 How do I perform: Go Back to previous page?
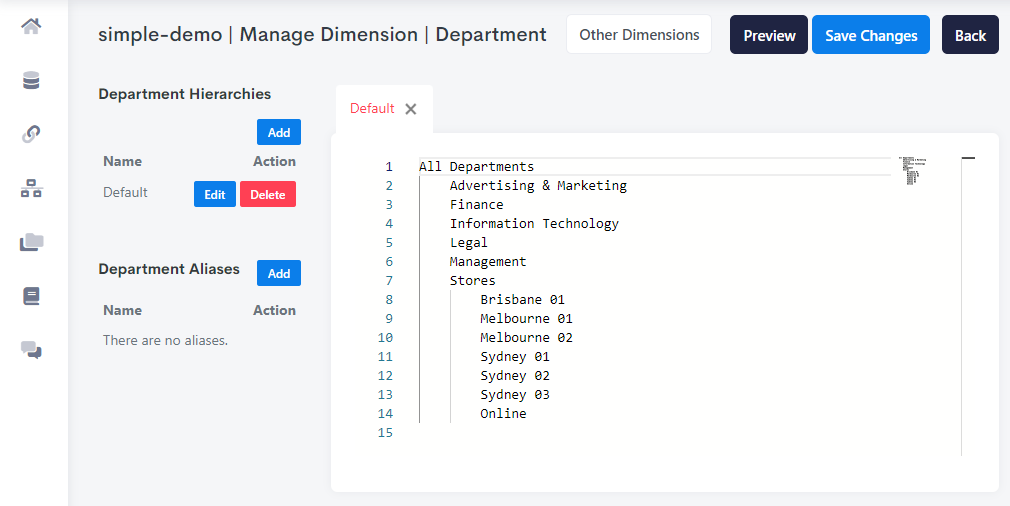click(x=970, y=35)
